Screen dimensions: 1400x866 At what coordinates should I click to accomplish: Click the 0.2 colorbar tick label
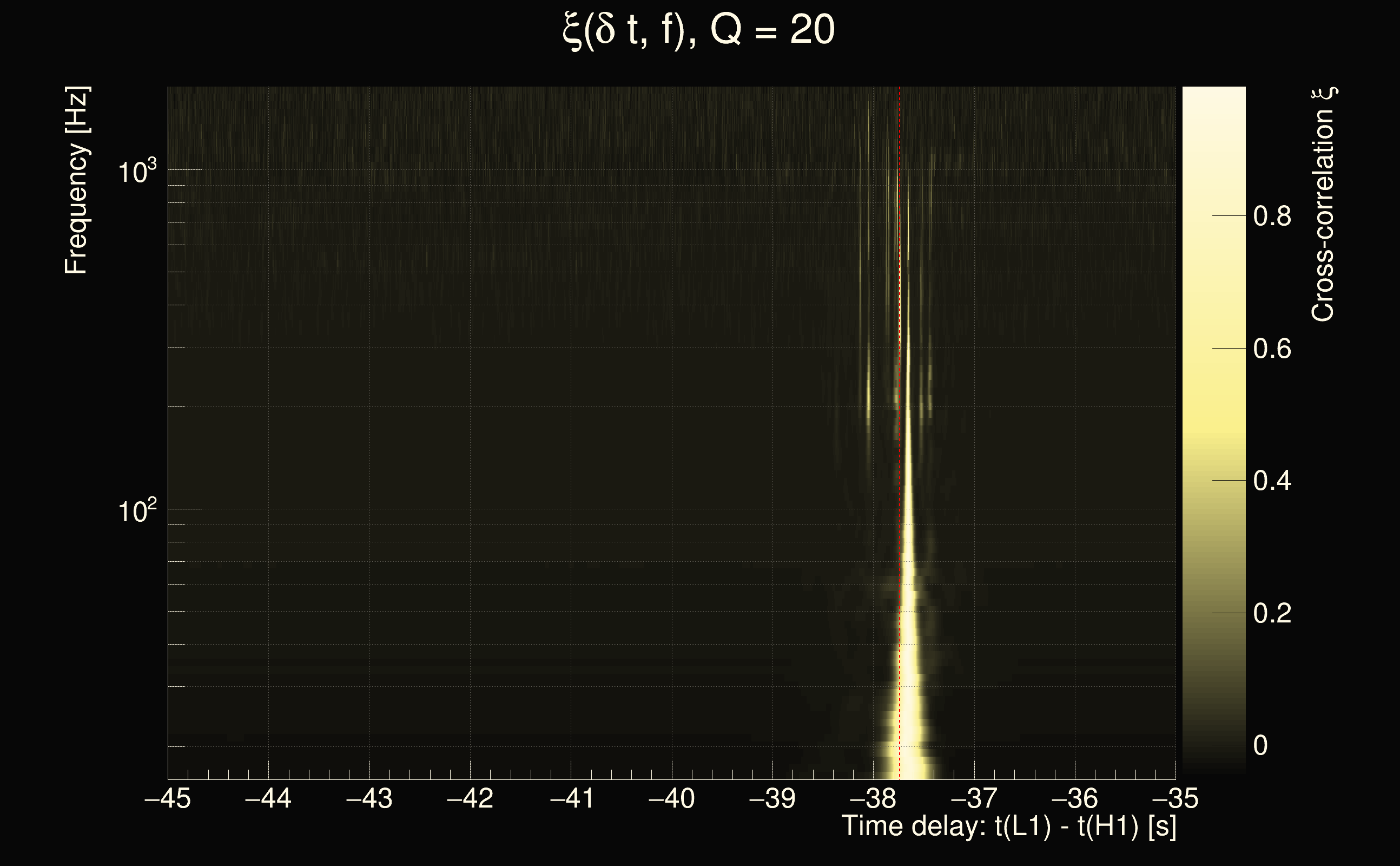[1272, 613]
